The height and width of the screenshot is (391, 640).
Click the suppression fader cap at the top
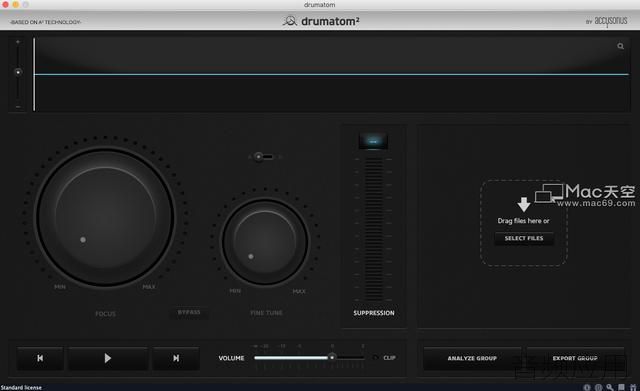click(x=373, y=141)
